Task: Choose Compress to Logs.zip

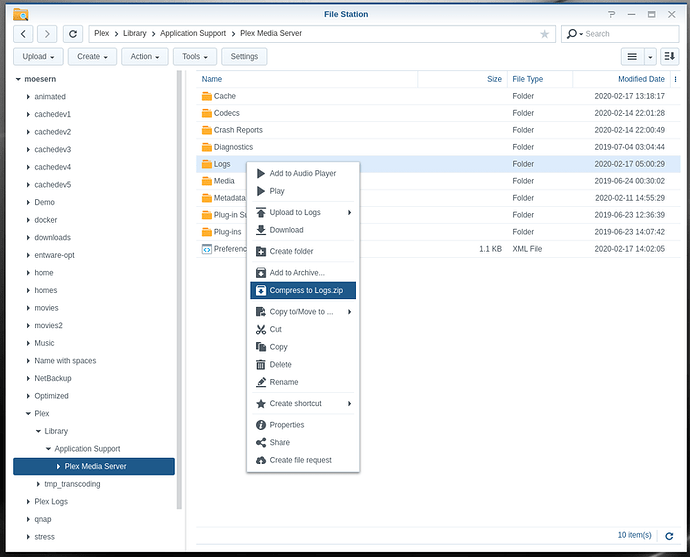Action: [x=303, y=290]
